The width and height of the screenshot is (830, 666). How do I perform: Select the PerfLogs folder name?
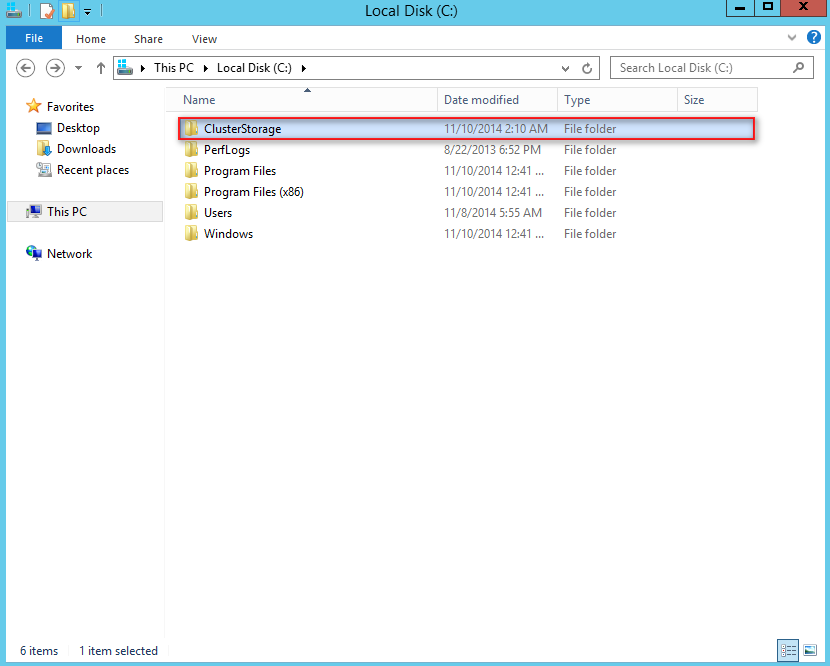pyautogui.click(x=227, y=150)
